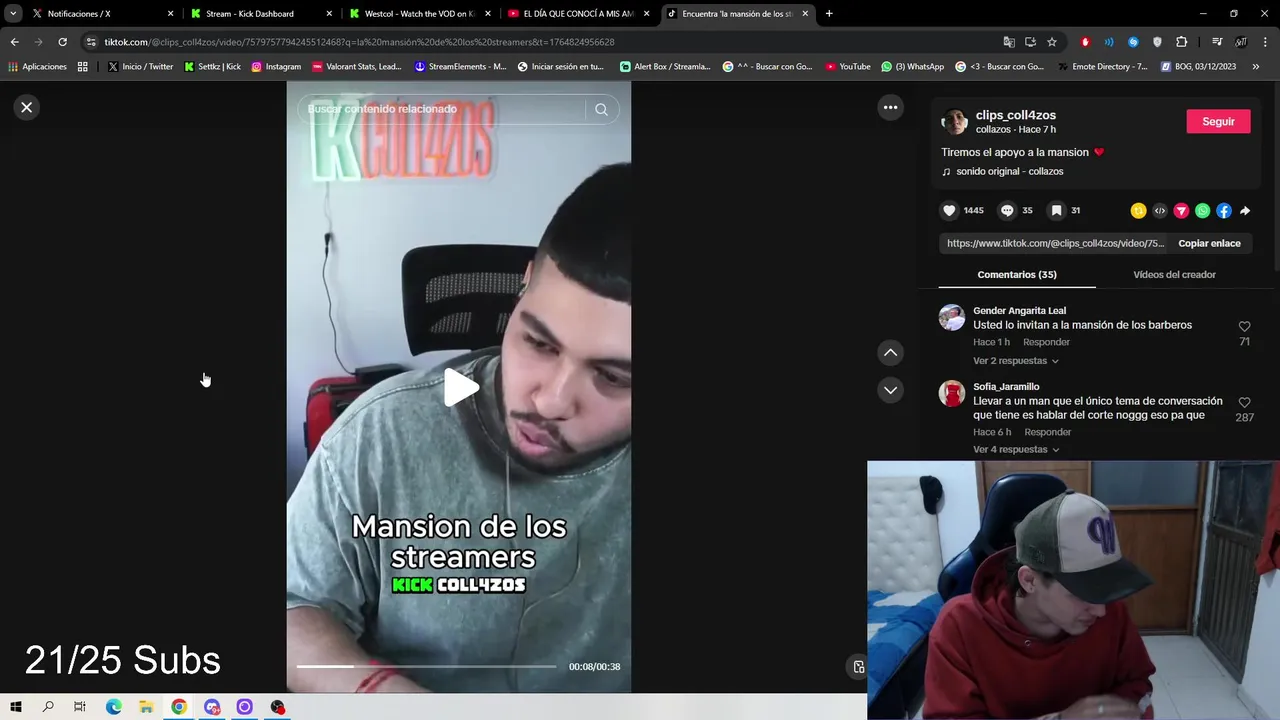Open the (3) WhatsApp bookmark
The image size is (1280, 720).
tap(912, 67)
